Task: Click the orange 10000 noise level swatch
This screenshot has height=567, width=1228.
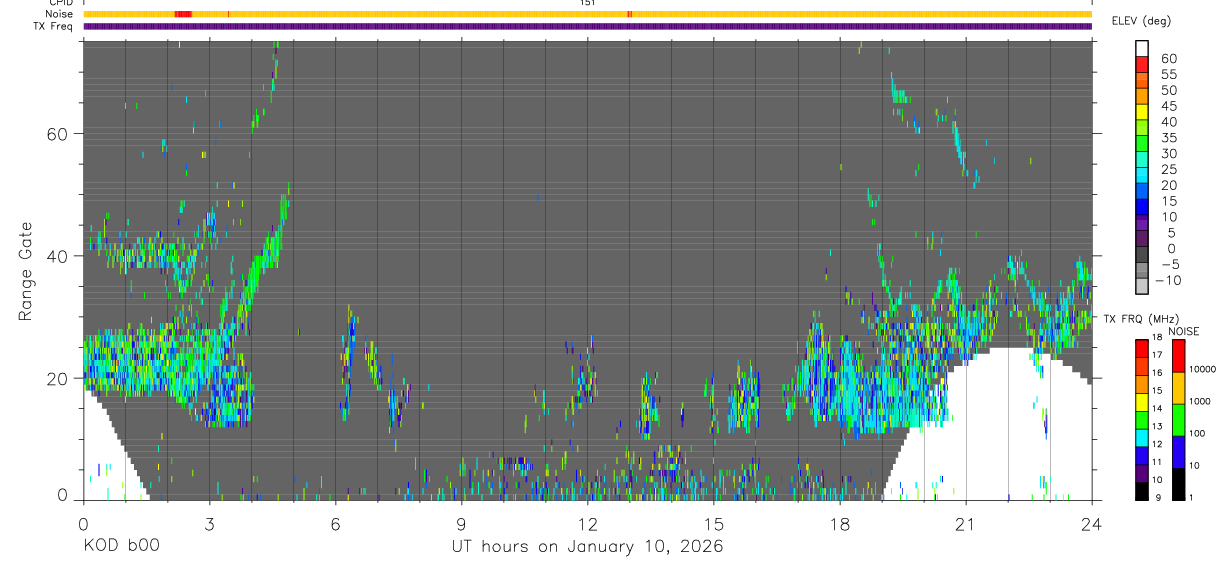Action: click(x=1179, y=388)
